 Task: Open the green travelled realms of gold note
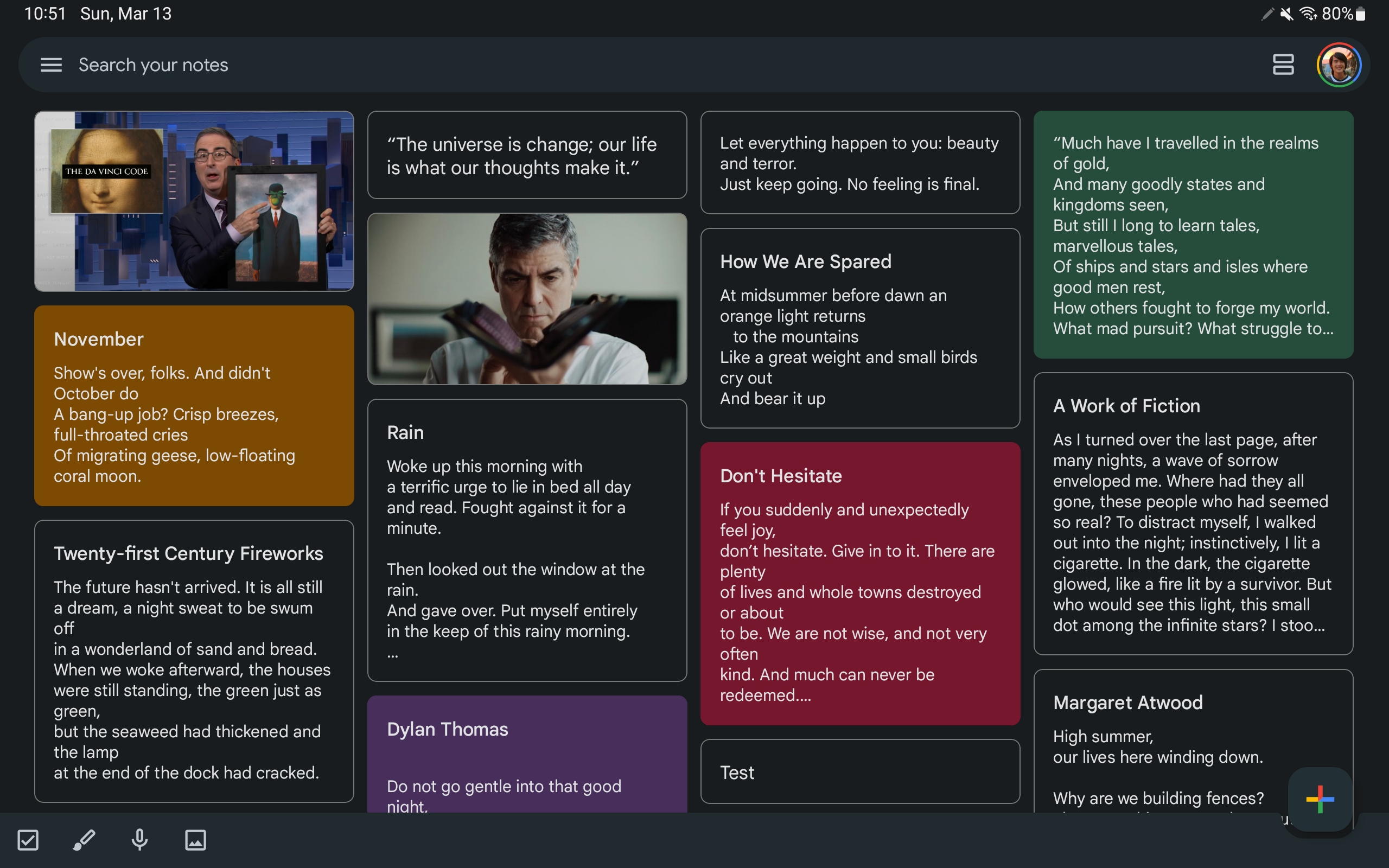[x=1193, y=234]
